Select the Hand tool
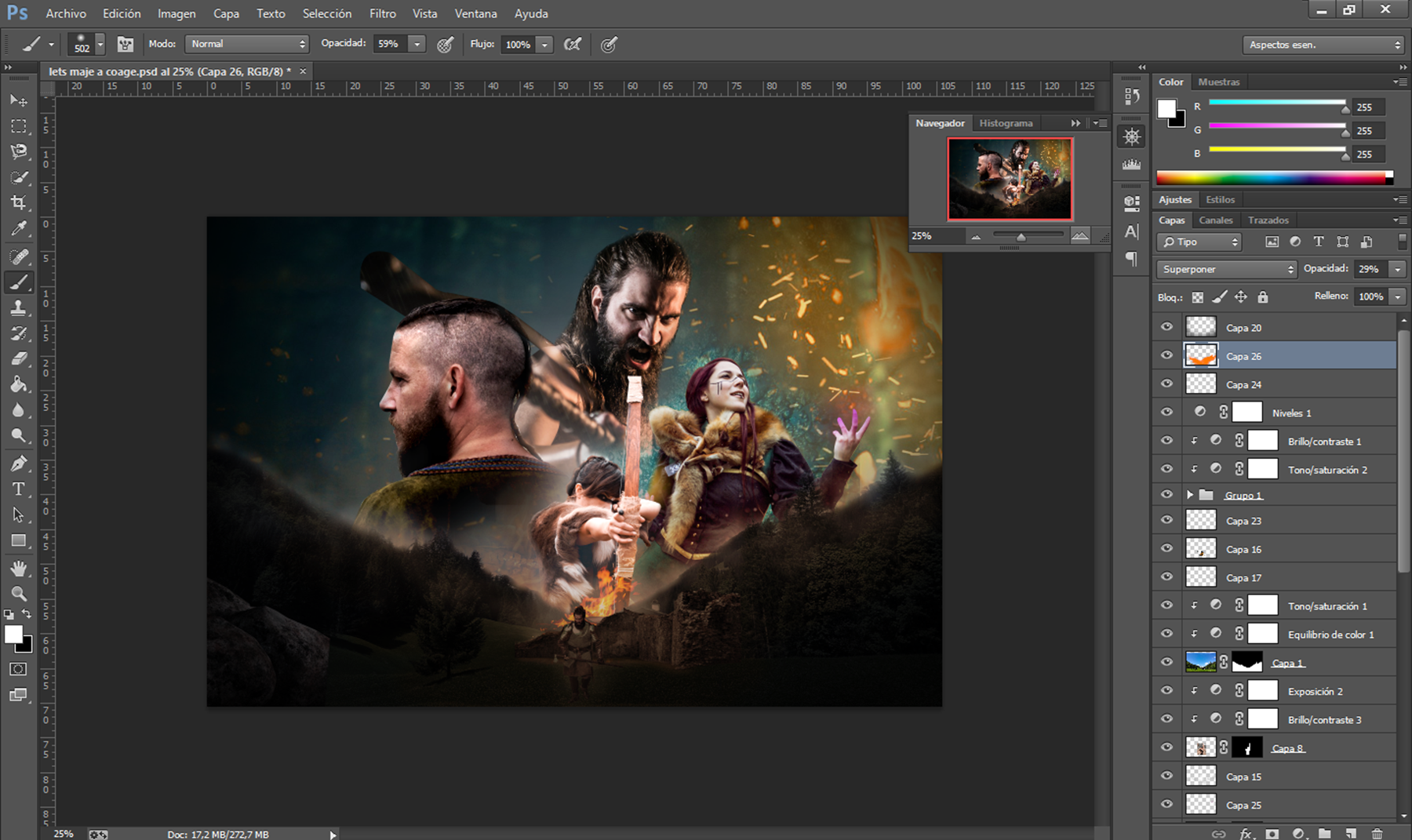Screen dimensions: 1412x840 (x=19, y=569)
